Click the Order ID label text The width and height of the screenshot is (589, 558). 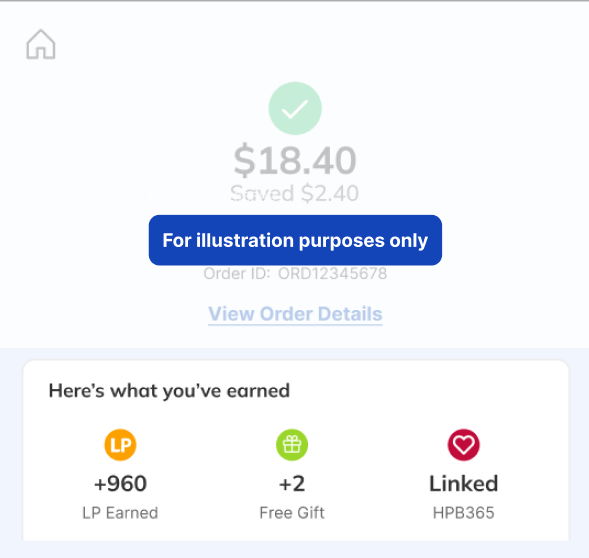click(x=237, y=274)
